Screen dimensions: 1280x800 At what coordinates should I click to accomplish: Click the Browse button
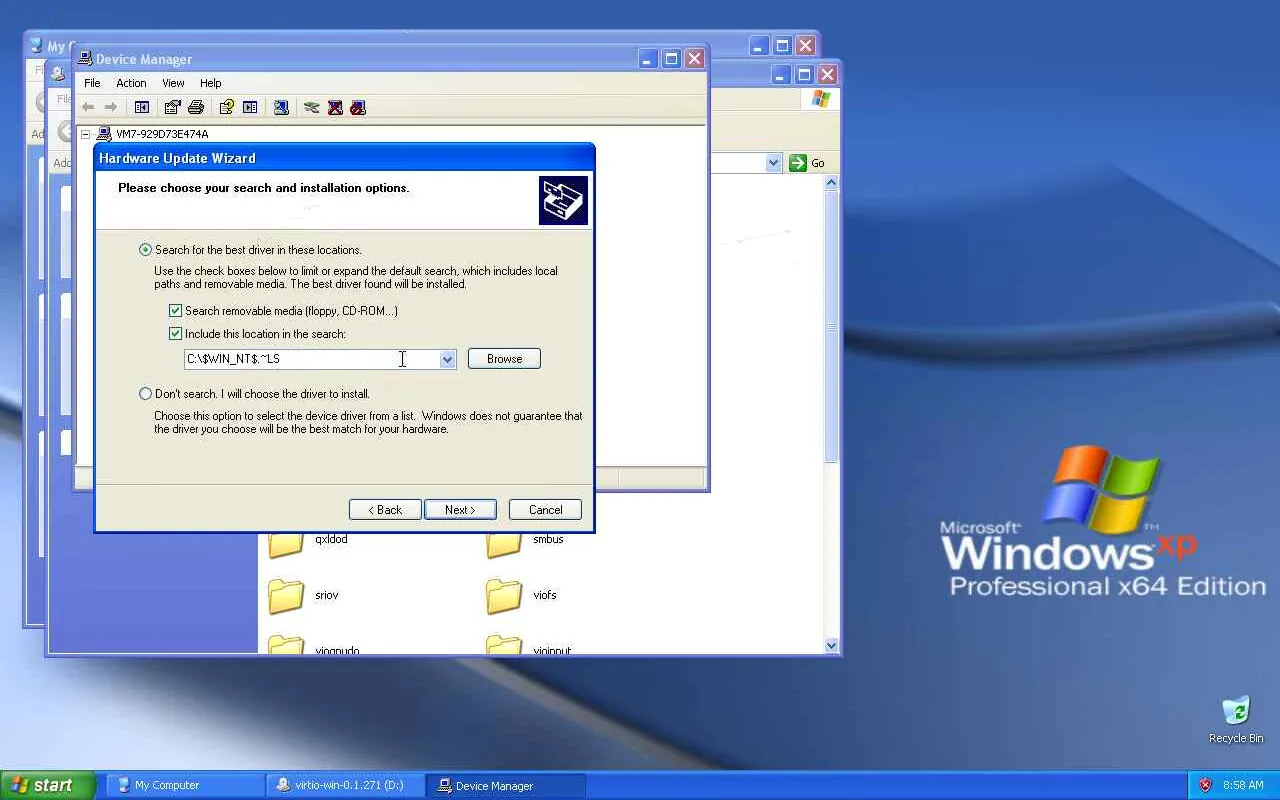point(504,359)
